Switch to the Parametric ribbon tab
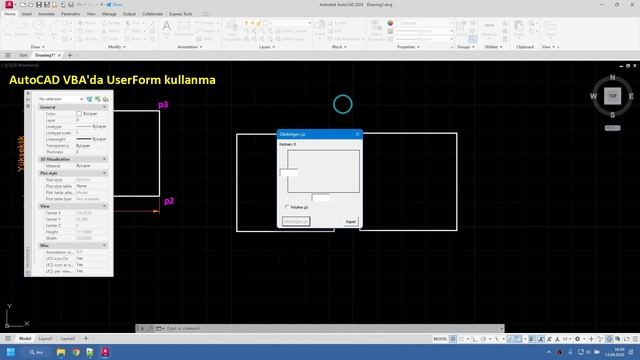 tap(70, 14)
